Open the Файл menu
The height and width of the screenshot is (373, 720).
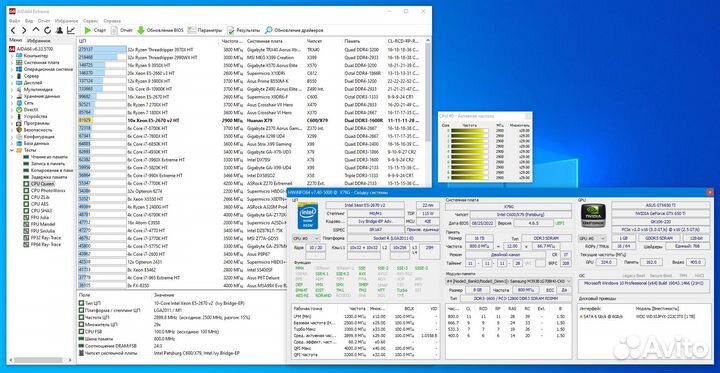(14, 21)
